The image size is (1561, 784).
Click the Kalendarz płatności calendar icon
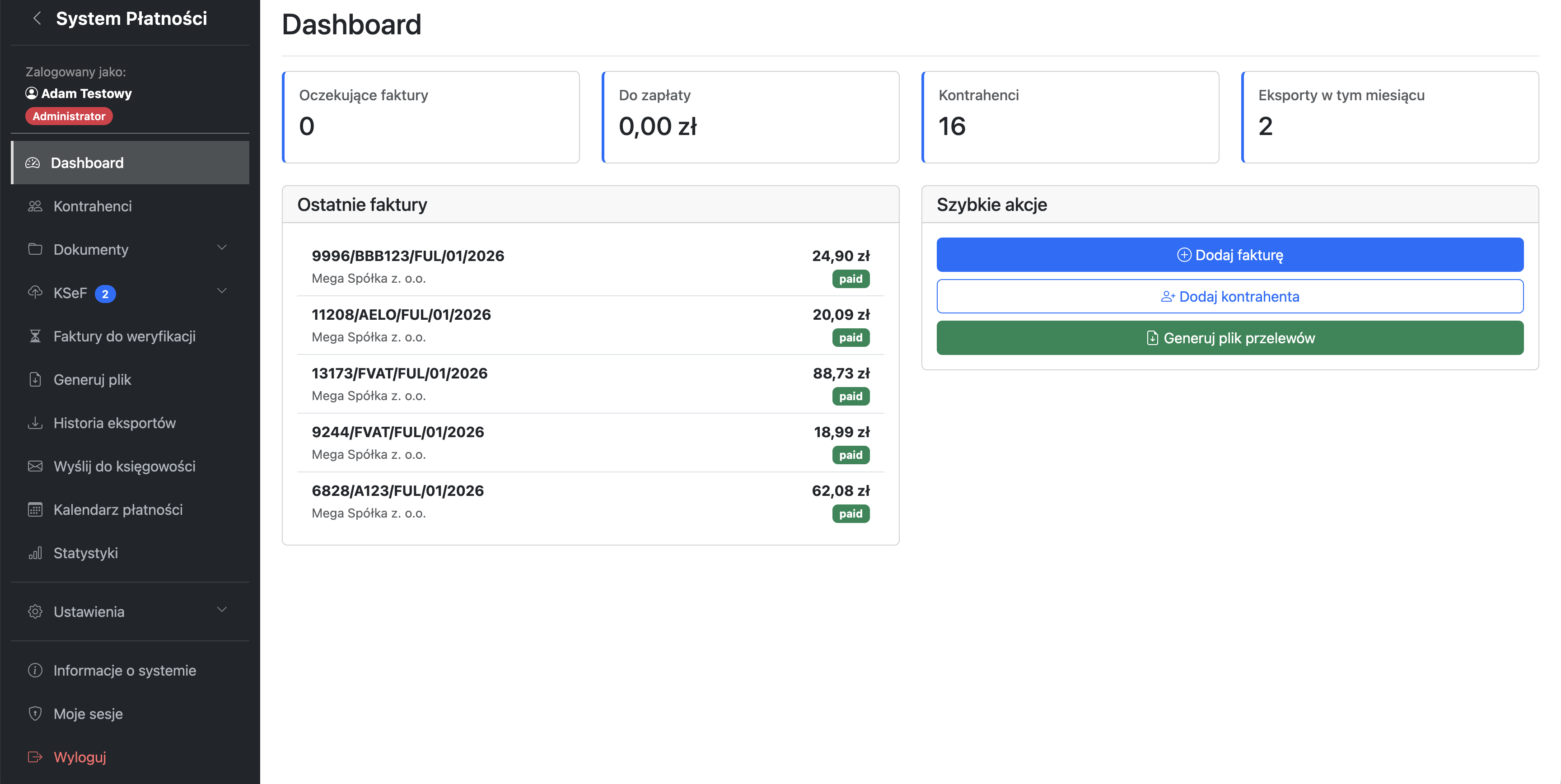click(x=35, y=509)
